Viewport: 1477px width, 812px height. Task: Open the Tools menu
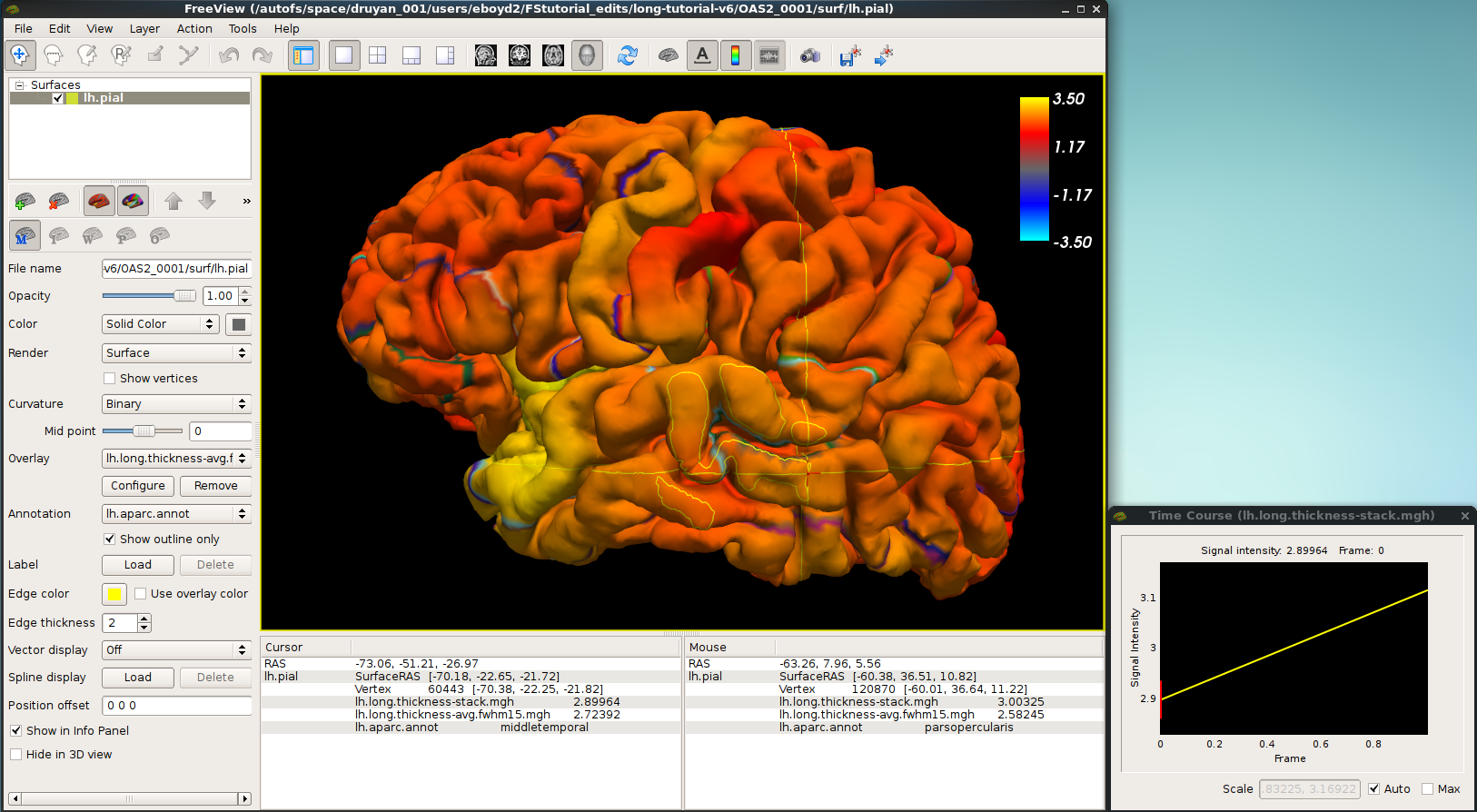pos(242,29)
